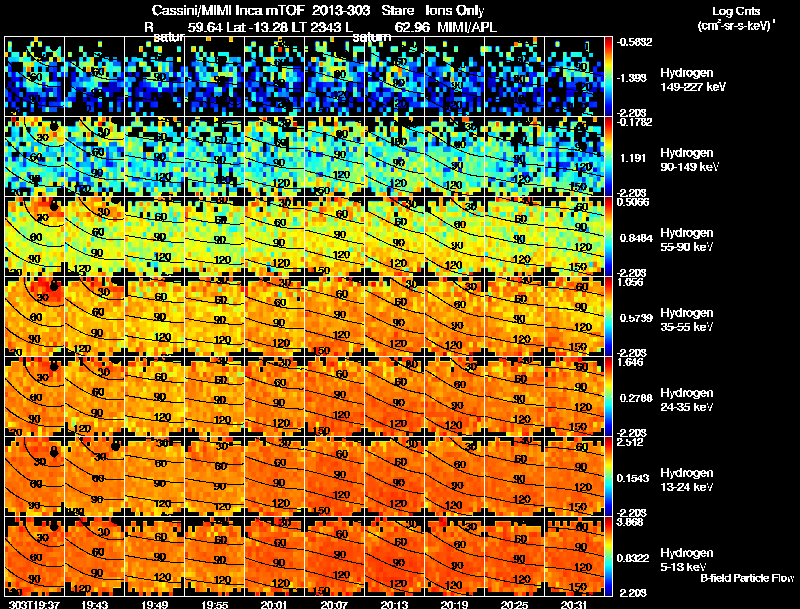
Task: Click the 19:55 time axis label
Action: [215, 604]
